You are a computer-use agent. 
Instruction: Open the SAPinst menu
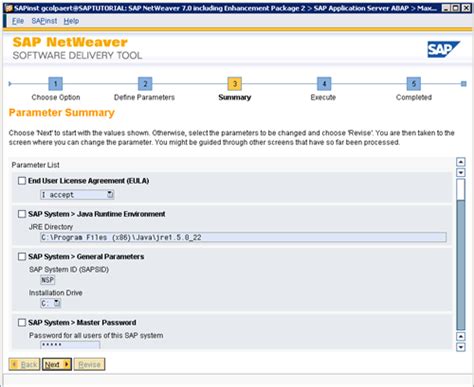point(44,21)
